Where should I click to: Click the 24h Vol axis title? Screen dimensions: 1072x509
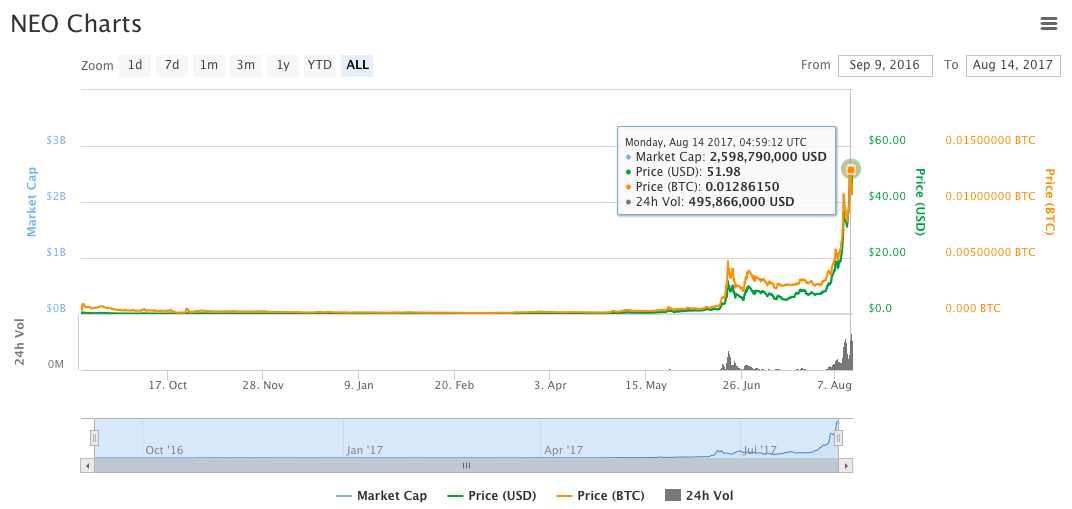(20, 341)
